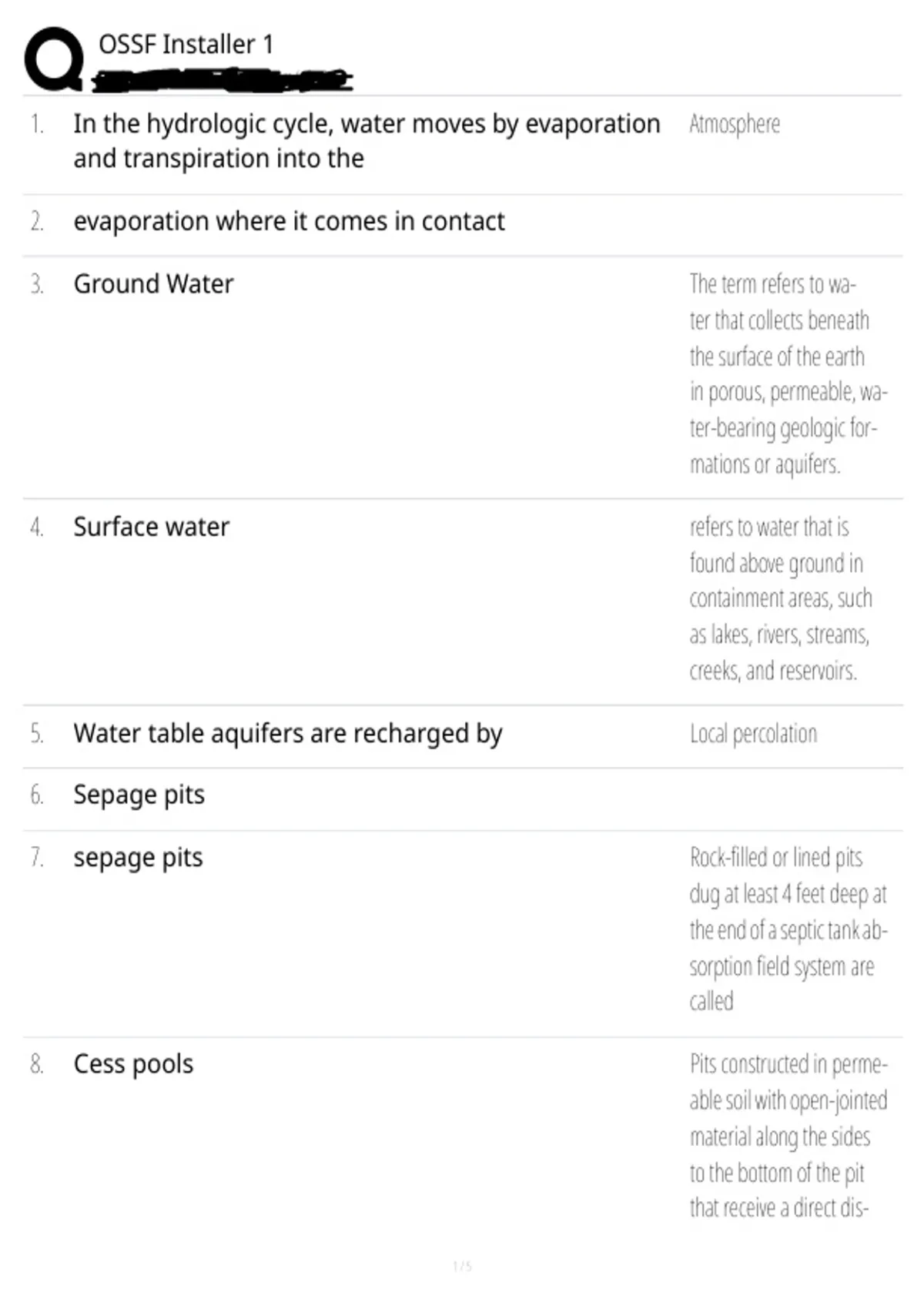
Task: Select Rock-filled or lined pits definition
Action: 788,929
